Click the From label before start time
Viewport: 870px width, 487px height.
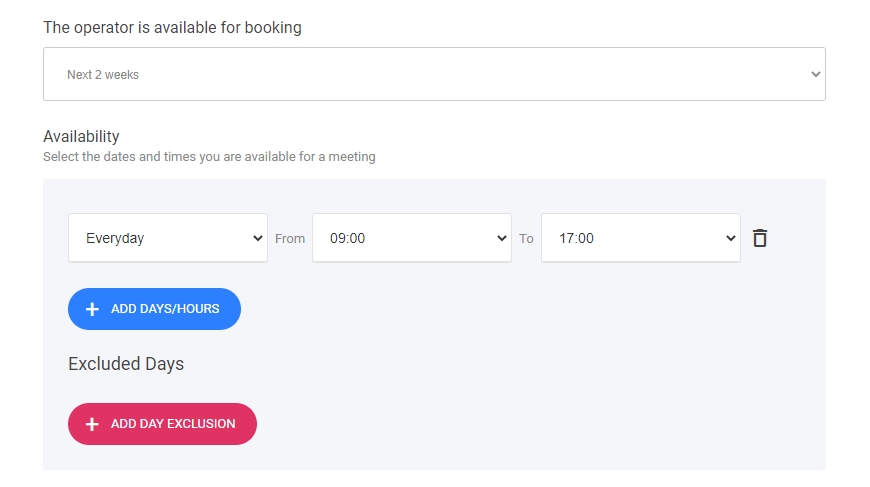pos(290,239)
